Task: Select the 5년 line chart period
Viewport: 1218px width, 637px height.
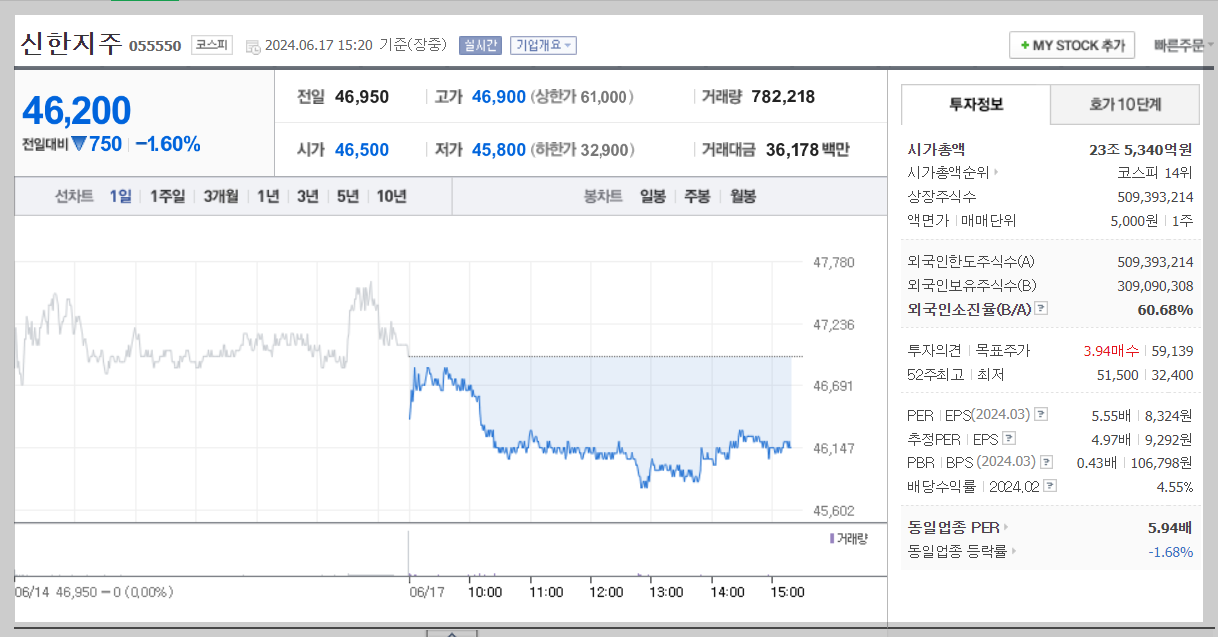Action: 347,196
